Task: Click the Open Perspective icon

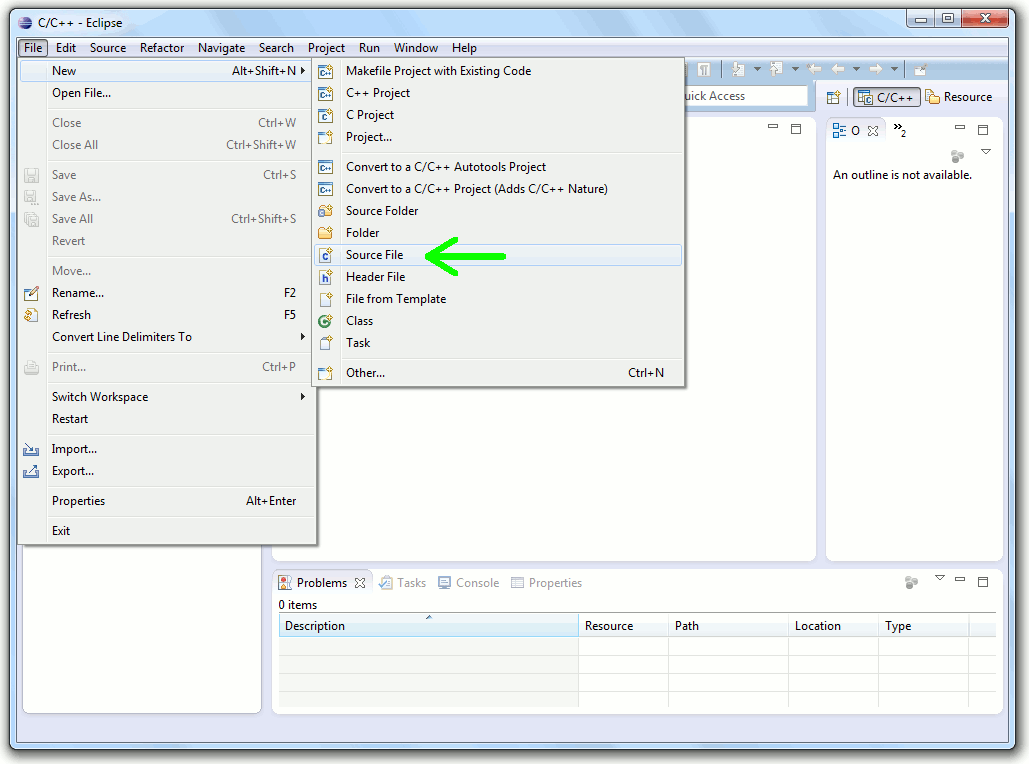Action: [833, 97]
